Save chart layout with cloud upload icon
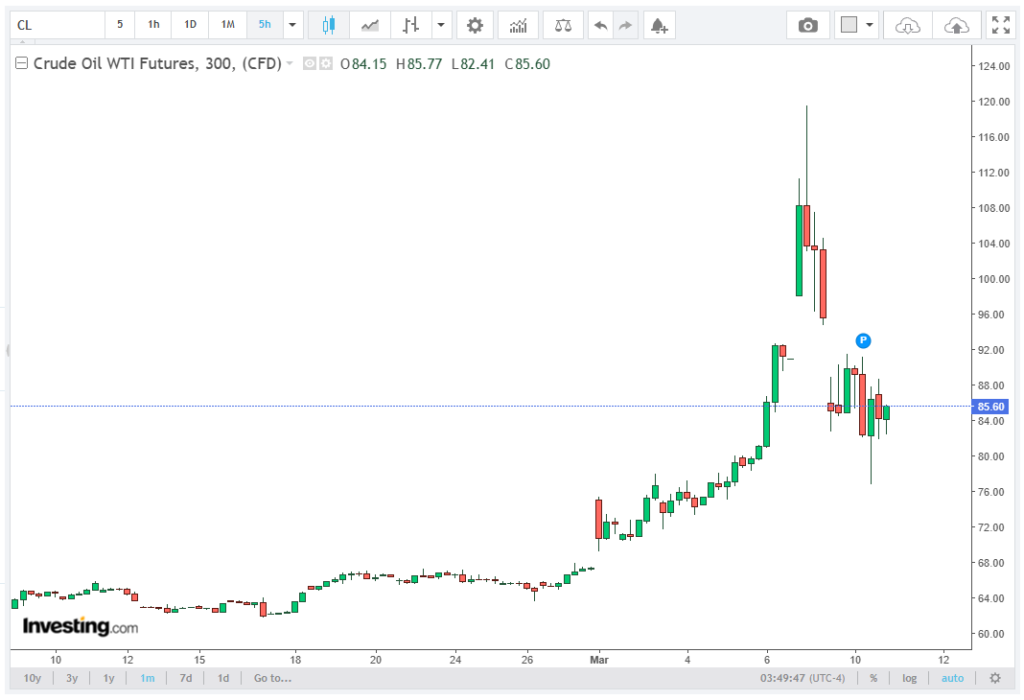Viewport: 1024px width, 700px height. pos(956,24)
